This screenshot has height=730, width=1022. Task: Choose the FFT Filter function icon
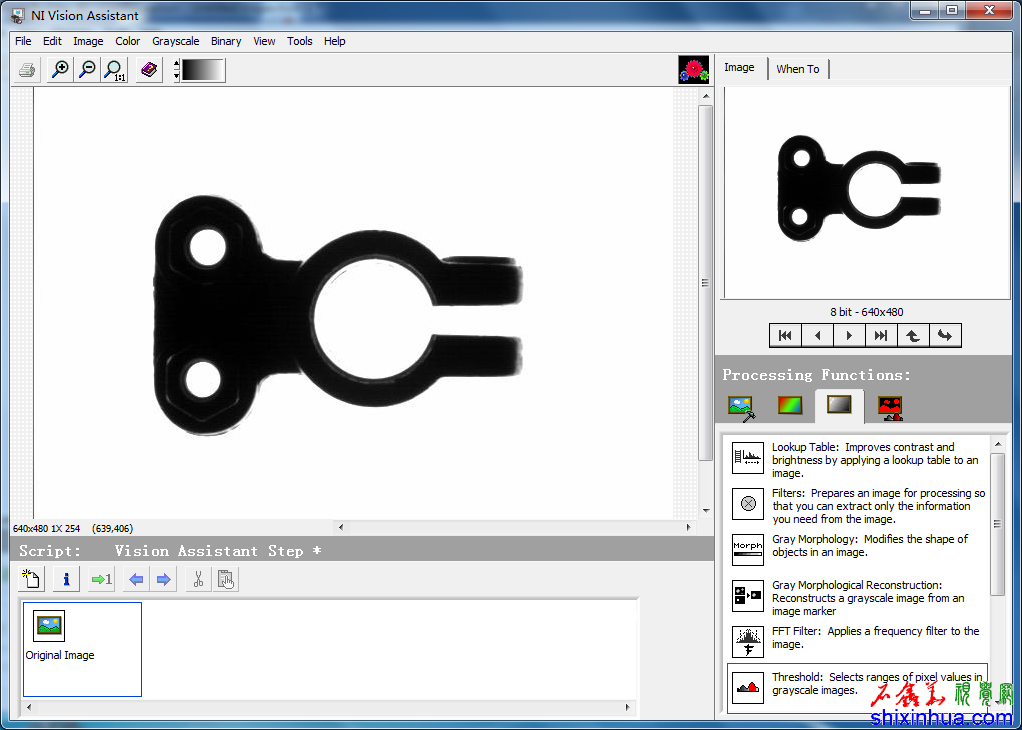click(747, 640)
